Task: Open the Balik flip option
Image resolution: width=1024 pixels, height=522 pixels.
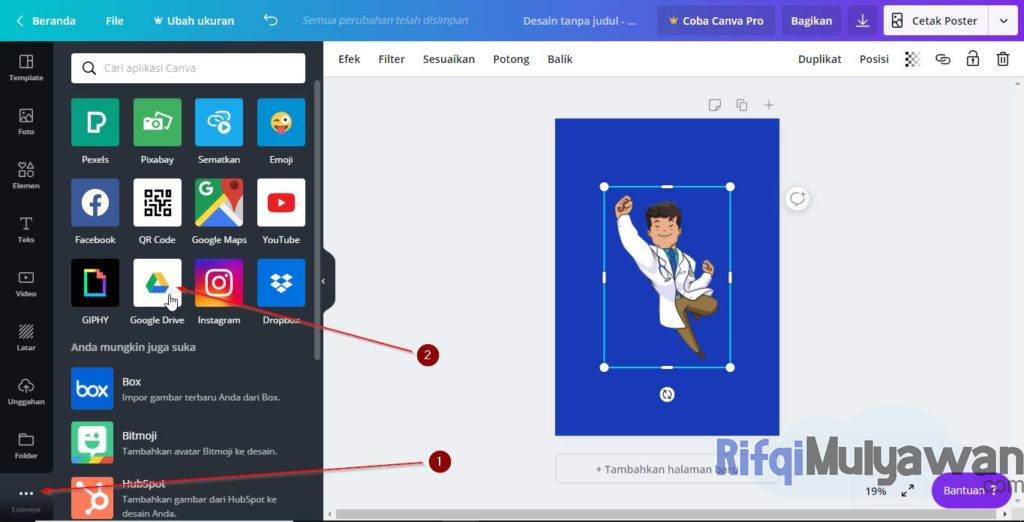Action: 560,59
